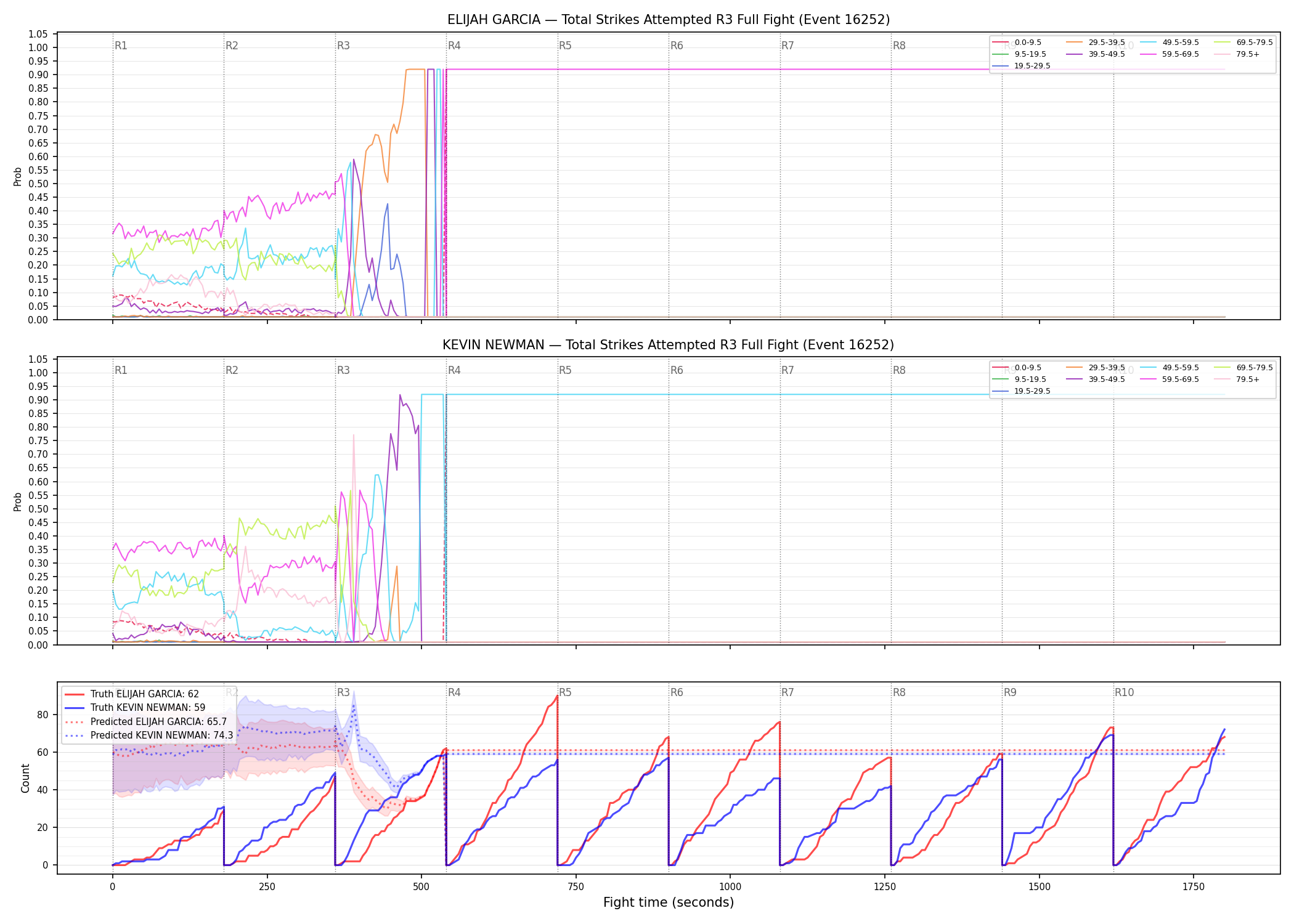The image size is (1294, 924).
Task: Click the R4 round marker in Garcia chart
Action: tap(454, 46)
